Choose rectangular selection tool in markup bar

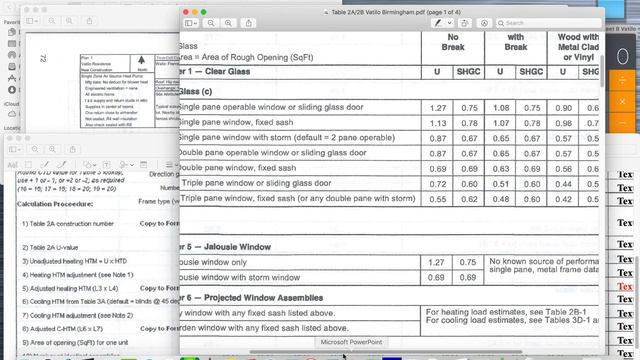pyautogui.click(x=29, y=165)
